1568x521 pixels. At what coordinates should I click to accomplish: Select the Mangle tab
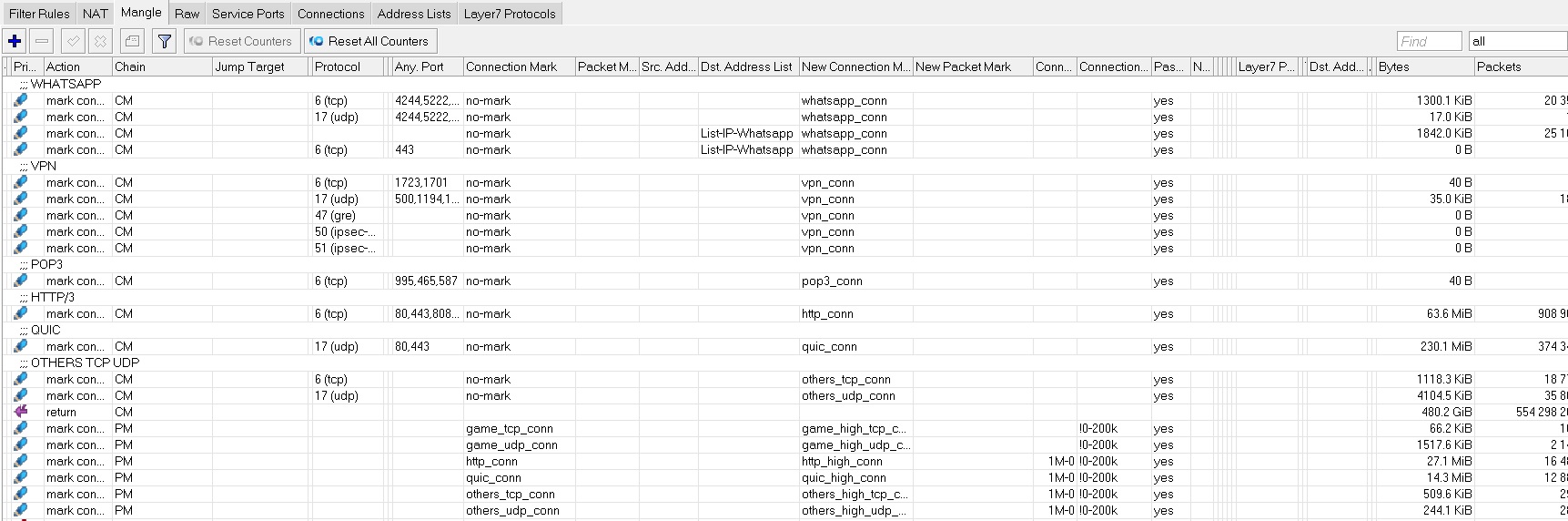[x=141, y=13]
